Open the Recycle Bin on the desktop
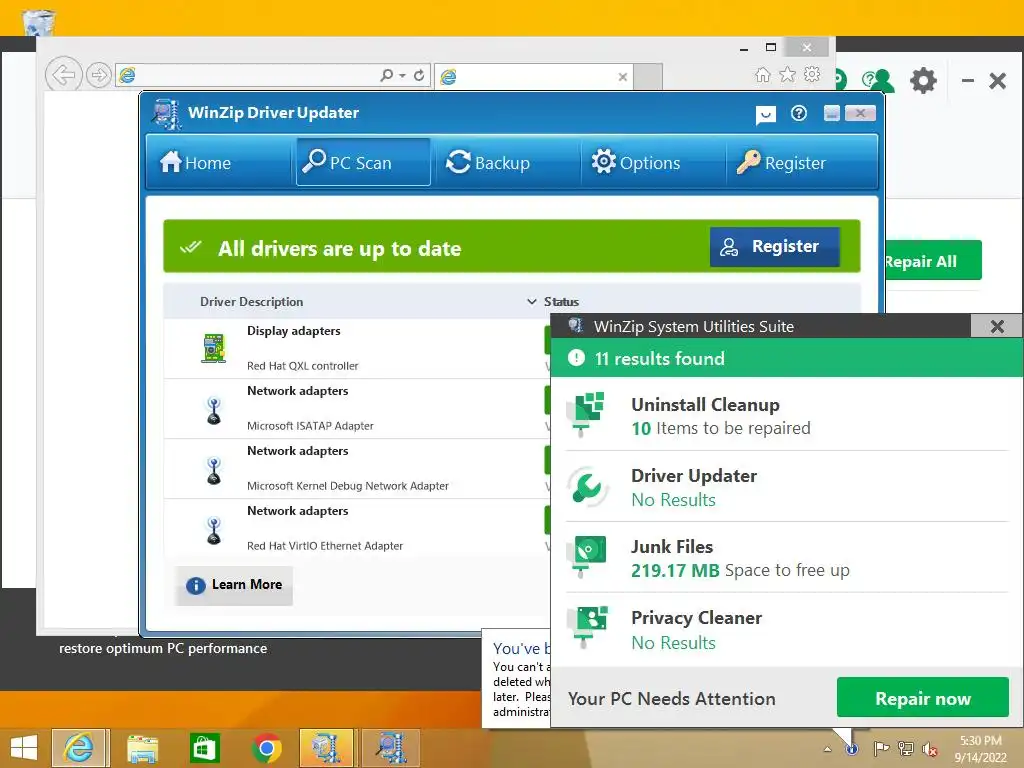Screen dimensions: 1024x768 pyautogui.click(x=39, y=21)
